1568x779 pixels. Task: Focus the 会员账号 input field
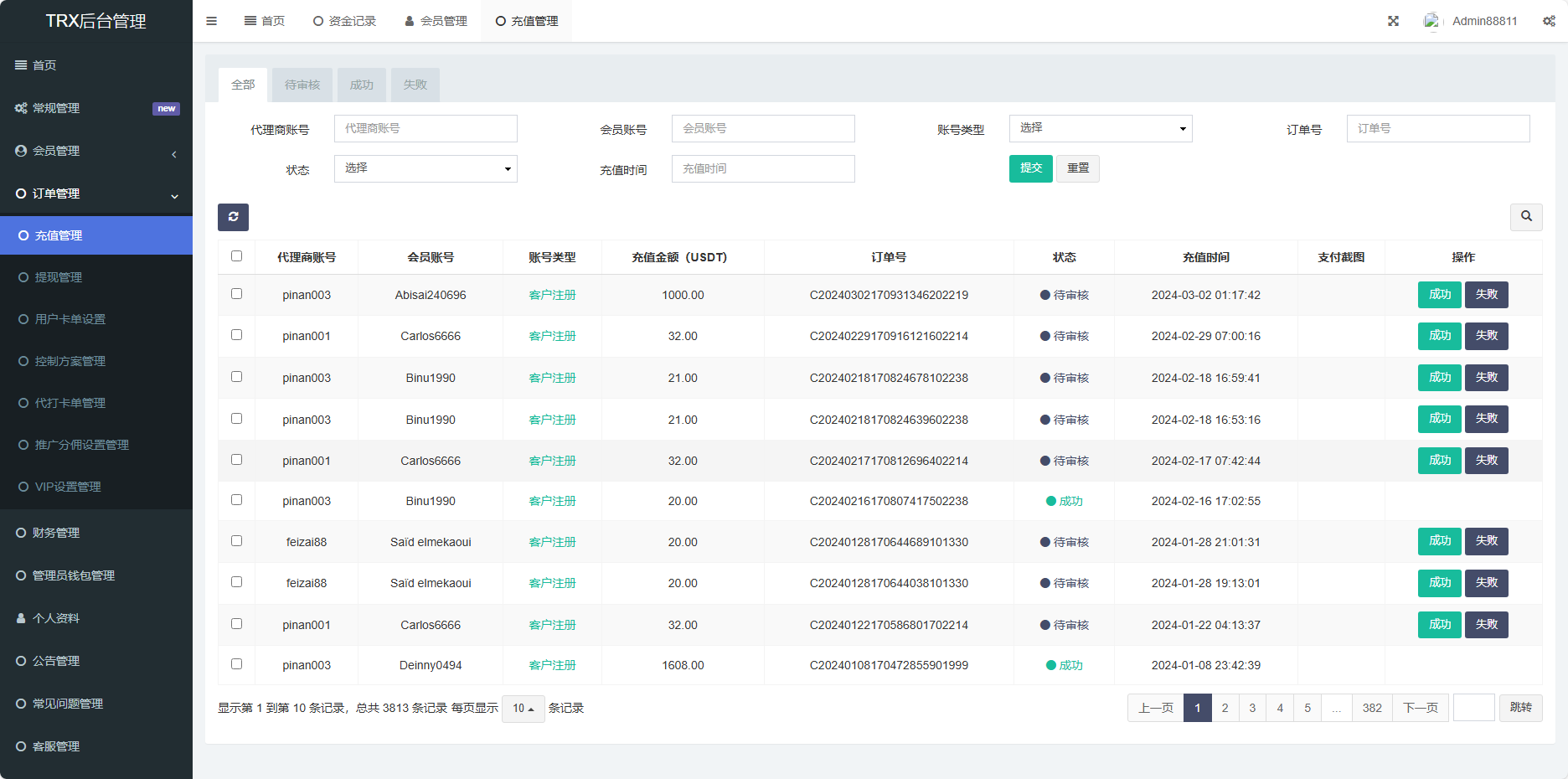tap(763, 128)
